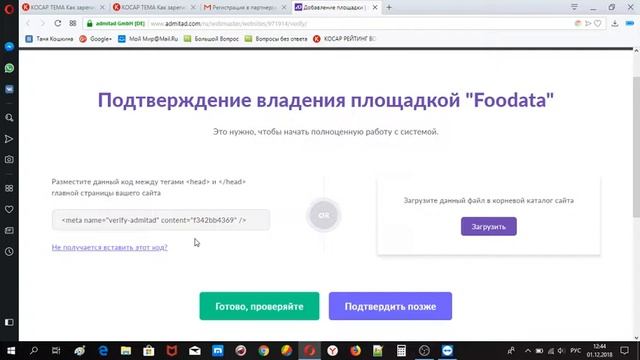Open Speed Dial from the address bar
The width and height of the screenshot is (640, 360).
pyautogui.click(x=73, y=23)
